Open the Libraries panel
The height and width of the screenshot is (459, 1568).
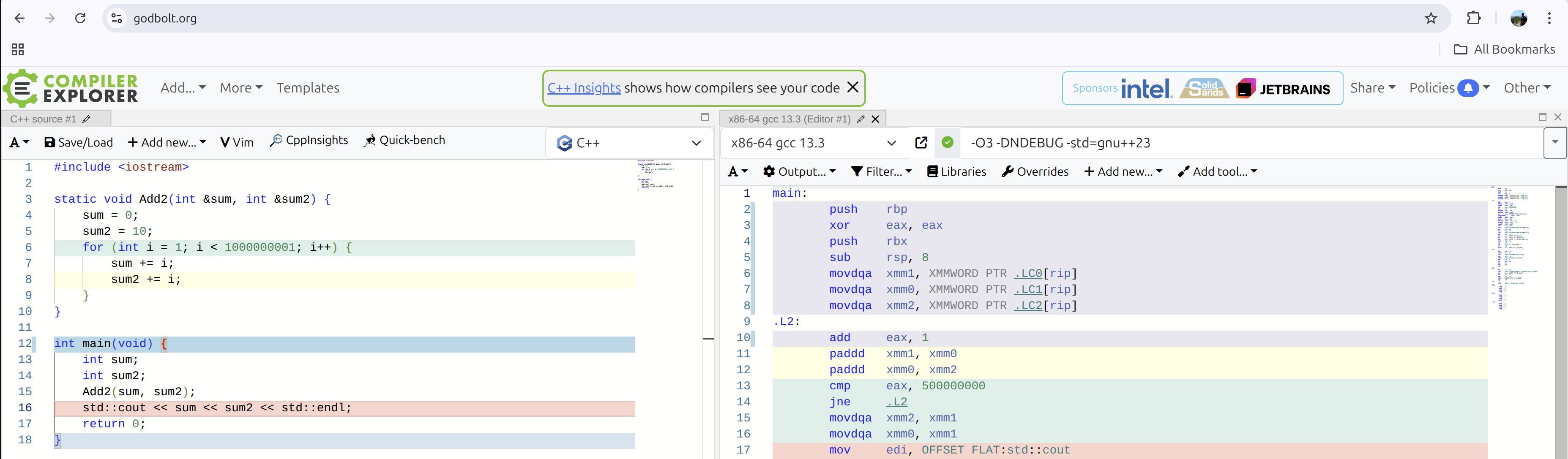coord(956,171)
